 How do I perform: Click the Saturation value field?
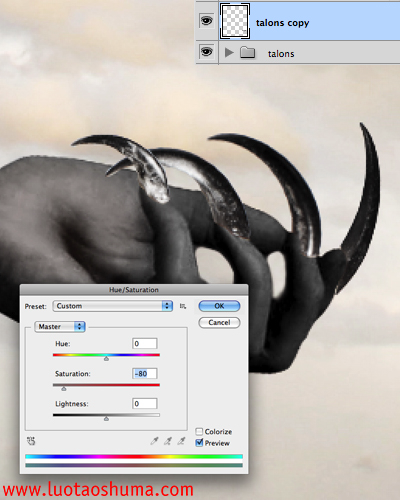pyautogui.click(x=144, y=374)
